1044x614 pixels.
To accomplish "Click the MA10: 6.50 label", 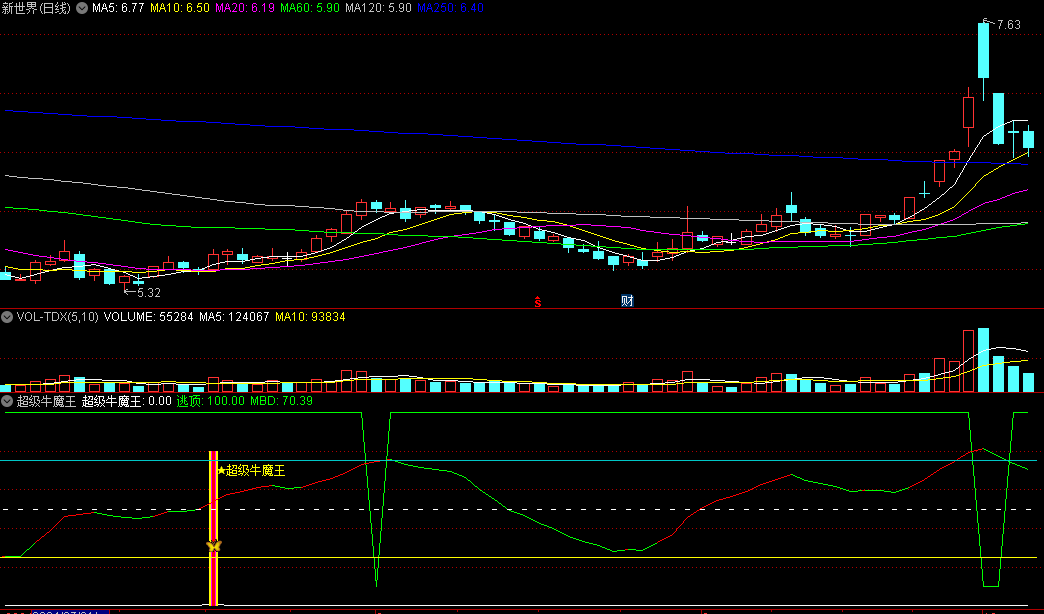I will click(x=180, y=8).
